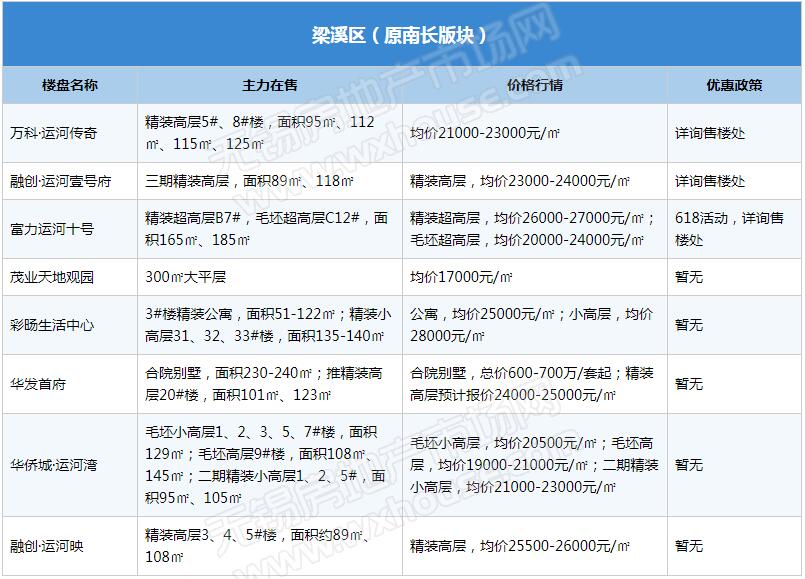Viewport: 805px width, 579px height.
Task: Click the price 均价21000-23000元/㎡
Action: (485, 133)
